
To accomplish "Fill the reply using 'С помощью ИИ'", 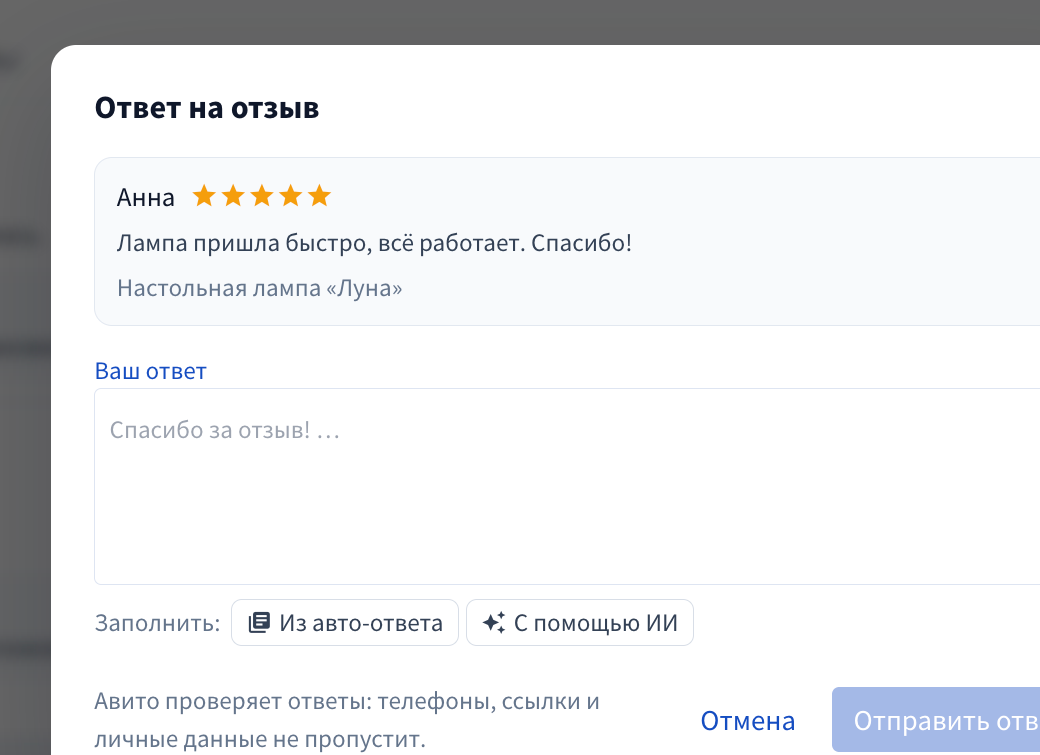I will 580,622.
